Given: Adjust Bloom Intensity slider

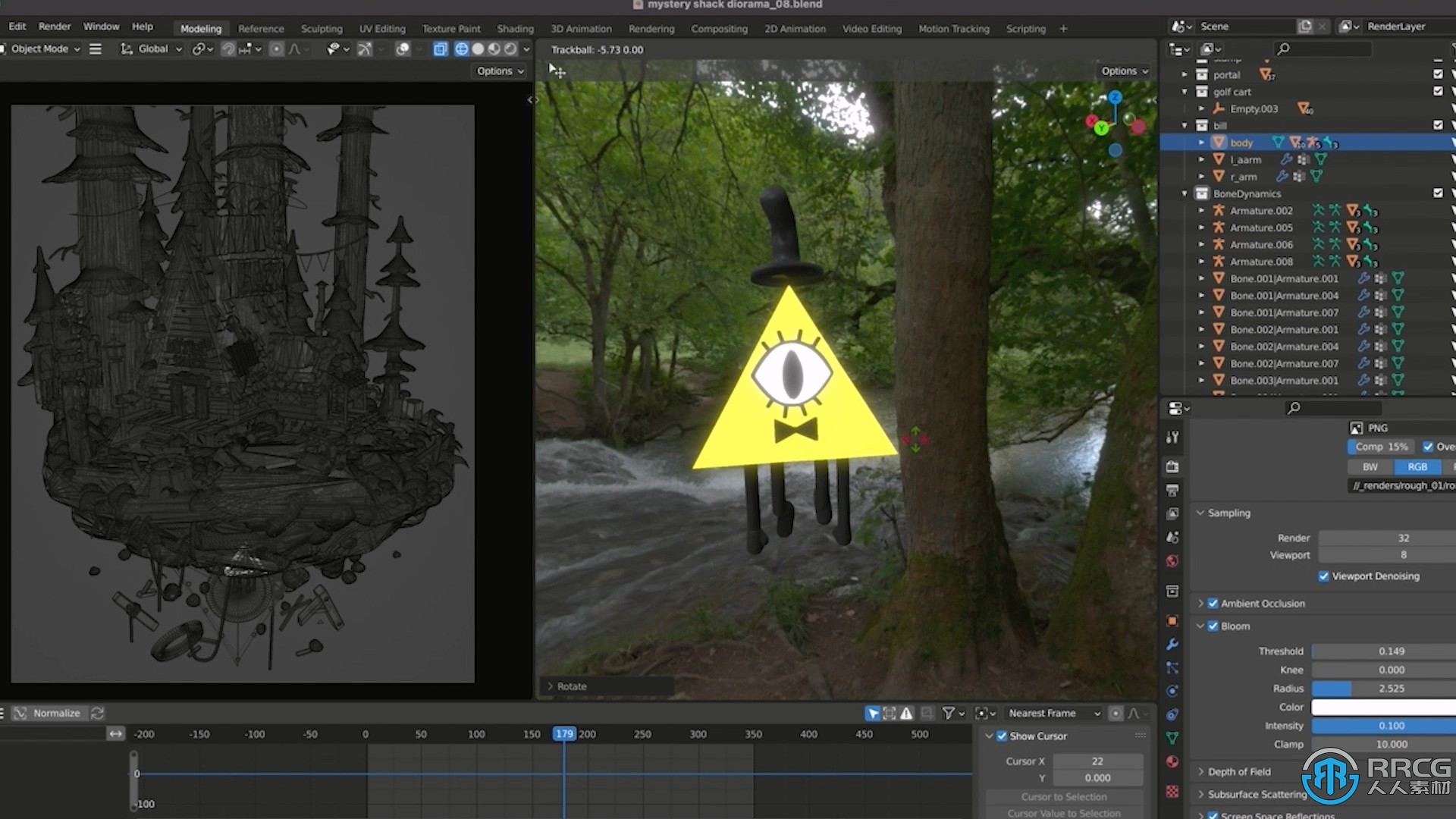Looking at the screenshot, I should (1384, 726).
